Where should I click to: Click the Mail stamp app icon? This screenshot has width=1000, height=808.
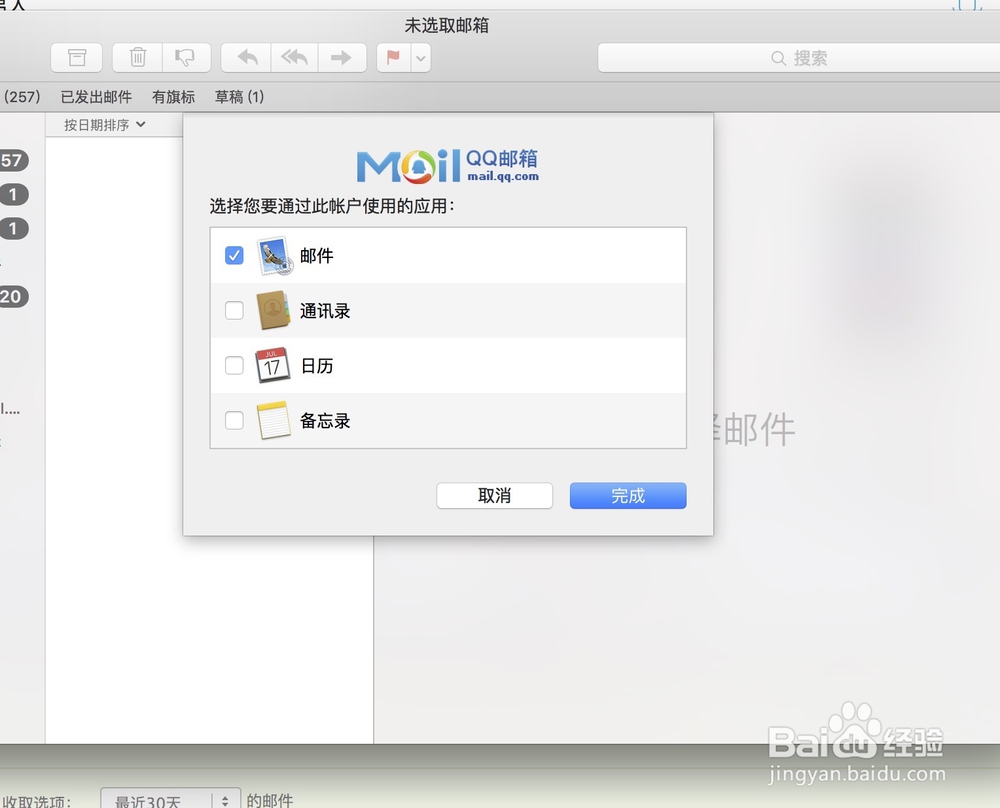[x=274, y=256]
